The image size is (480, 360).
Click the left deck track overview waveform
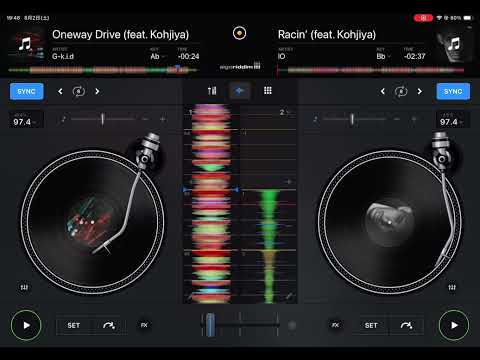(103, 70)
